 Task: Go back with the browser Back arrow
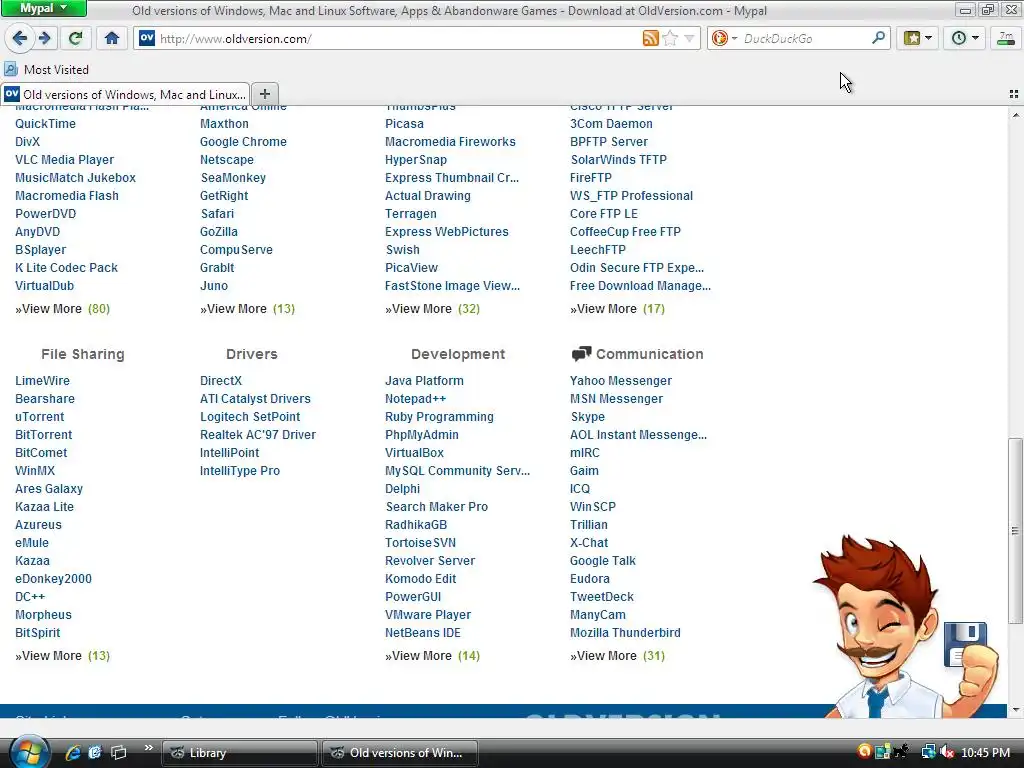click(x=20, y=38)
